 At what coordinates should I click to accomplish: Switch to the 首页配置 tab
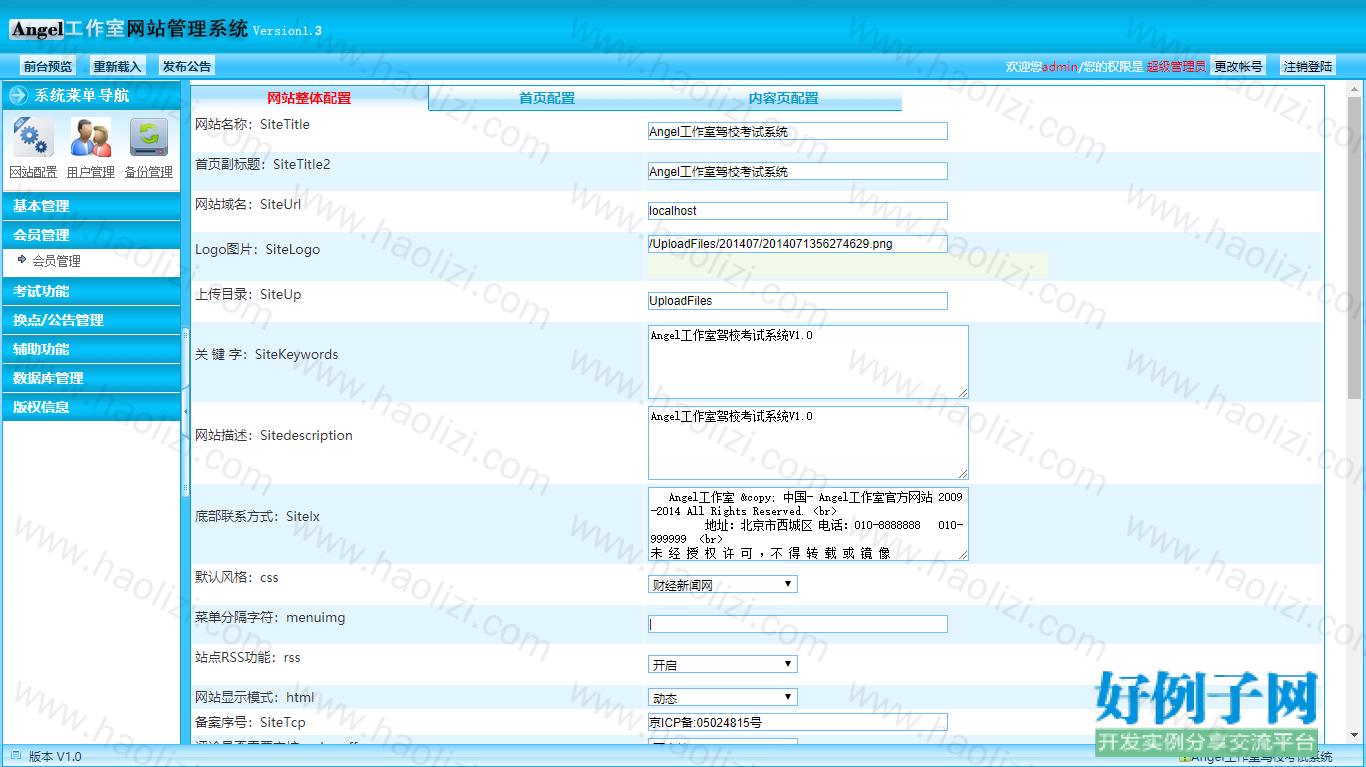pos(546,98)
